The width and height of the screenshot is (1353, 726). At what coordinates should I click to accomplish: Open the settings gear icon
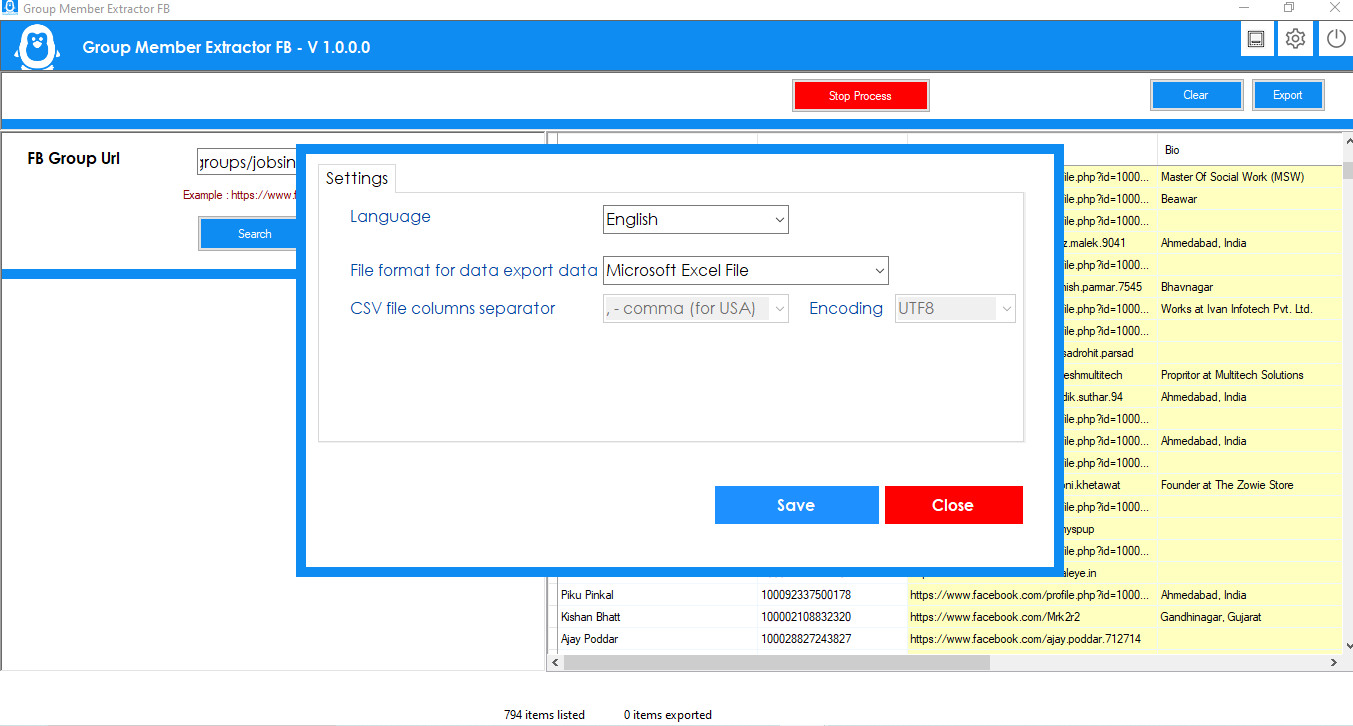point(1295,39)
